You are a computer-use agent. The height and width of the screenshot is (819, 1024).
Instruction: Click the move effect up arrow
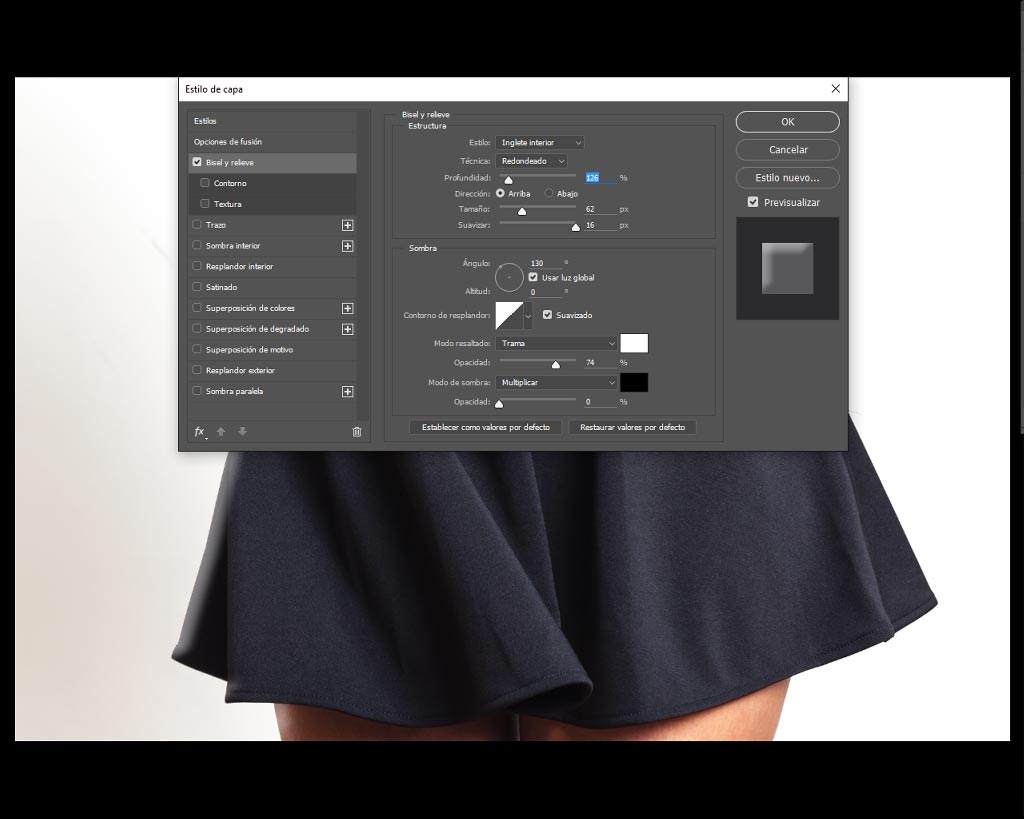[221, 432]
